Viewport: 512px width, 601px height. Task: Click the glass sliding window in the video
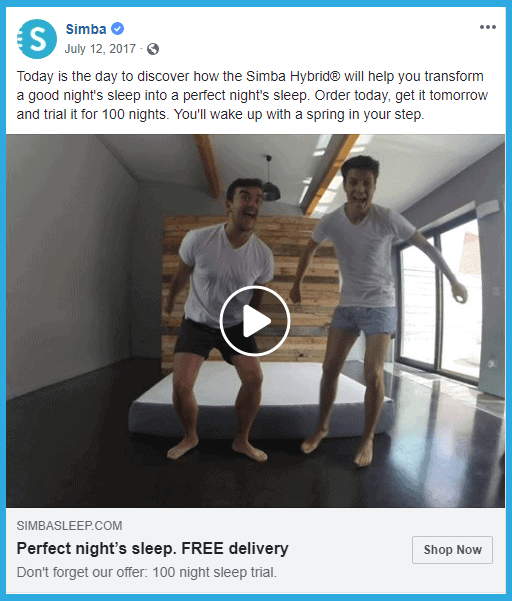[441, 303]
